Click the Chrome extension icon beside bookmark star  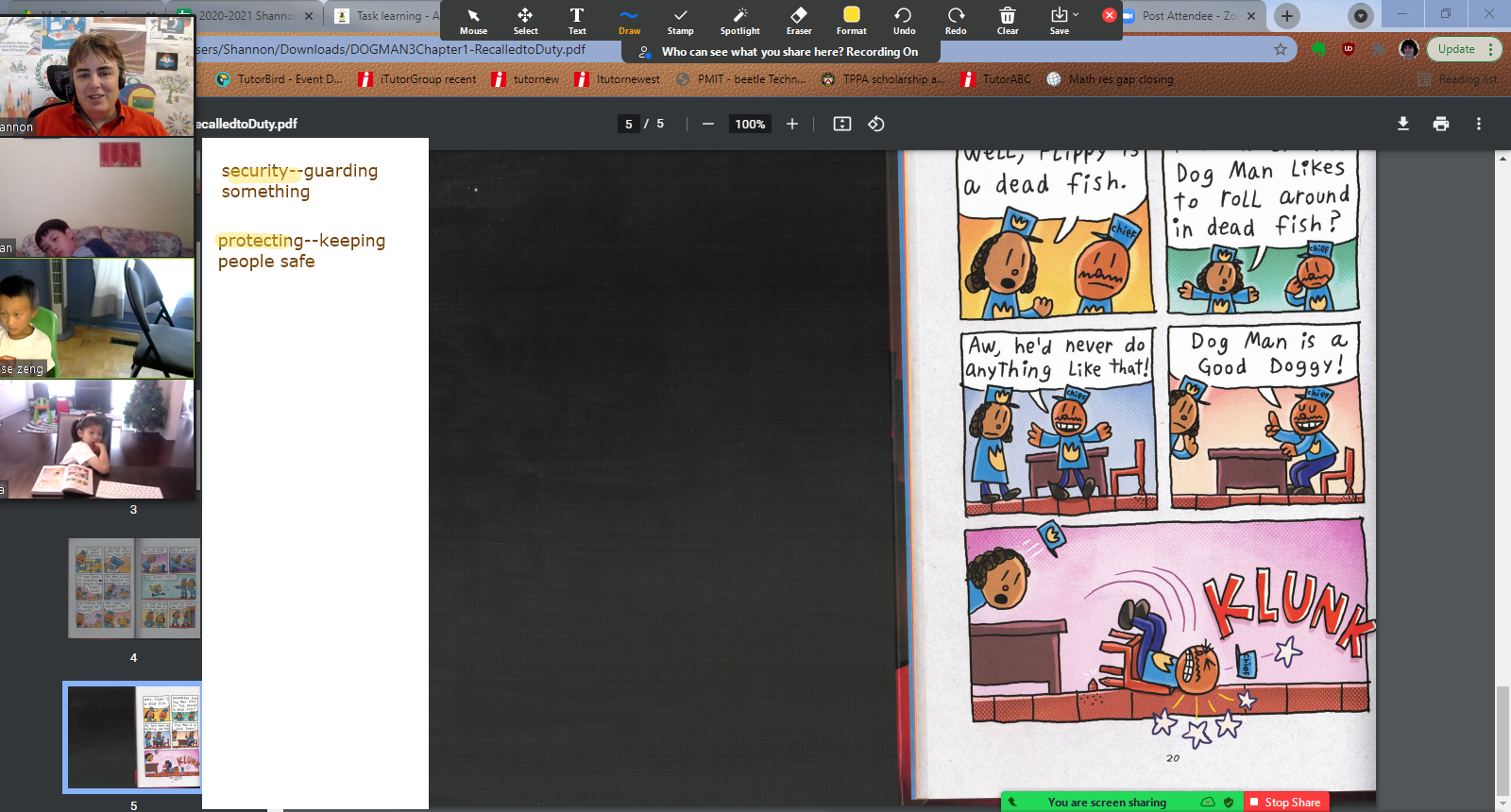click(1319, 49)
